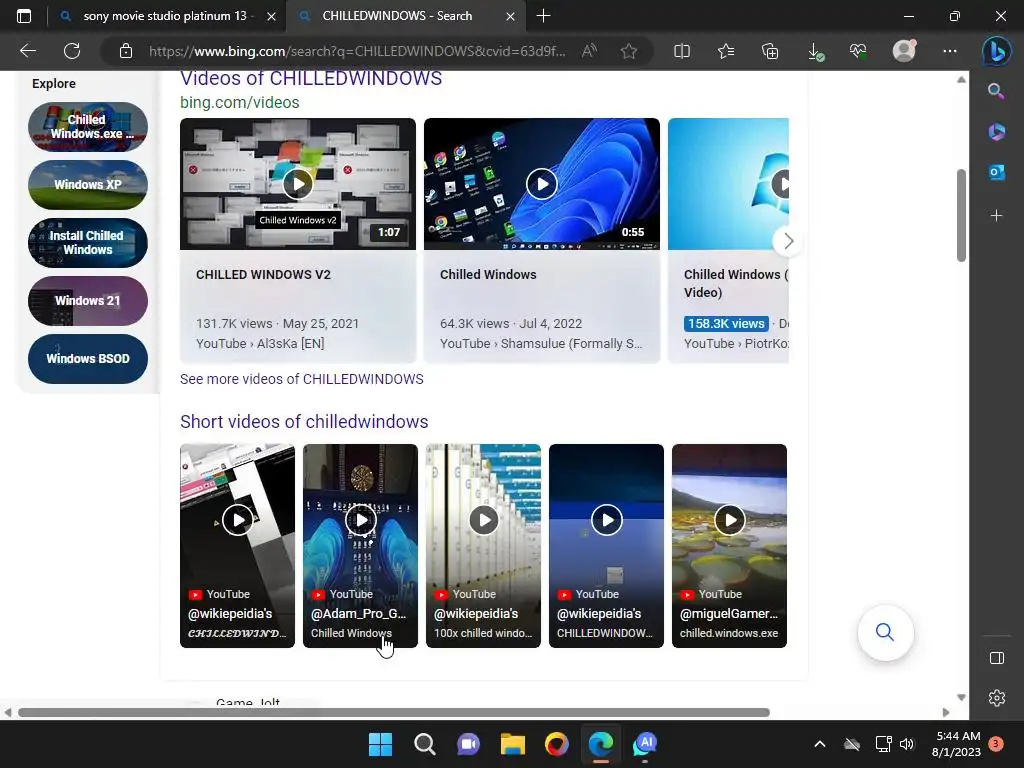1024x768 pixels.
Task: Click the 158.3K views badge
Action: (x=726, y=323)
